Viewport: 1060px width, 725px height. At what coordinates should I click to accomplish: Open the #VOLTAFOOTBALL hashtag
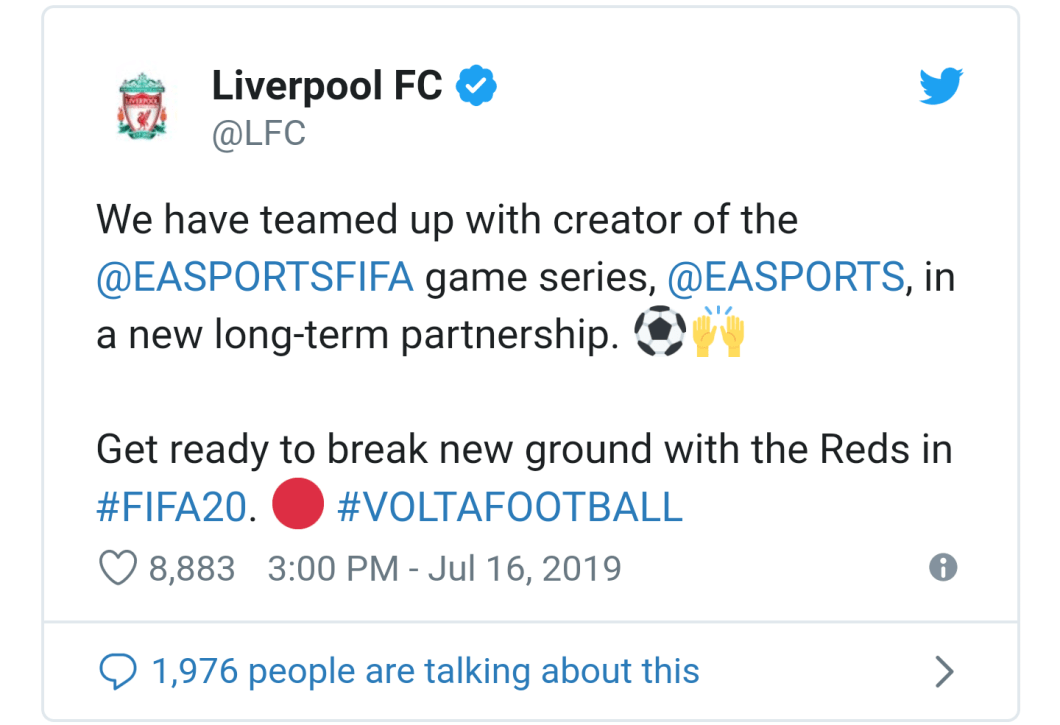point(510,508)
